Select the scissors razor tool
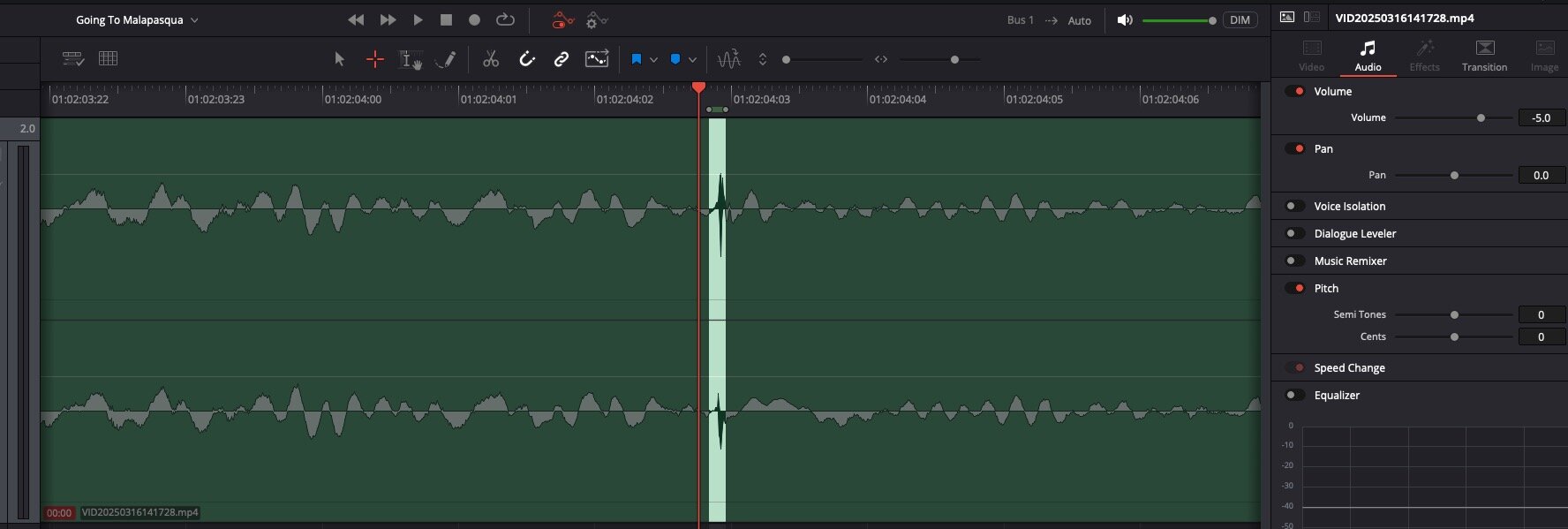The width and height of the screenshot is (1568, 529). [491, 59]
